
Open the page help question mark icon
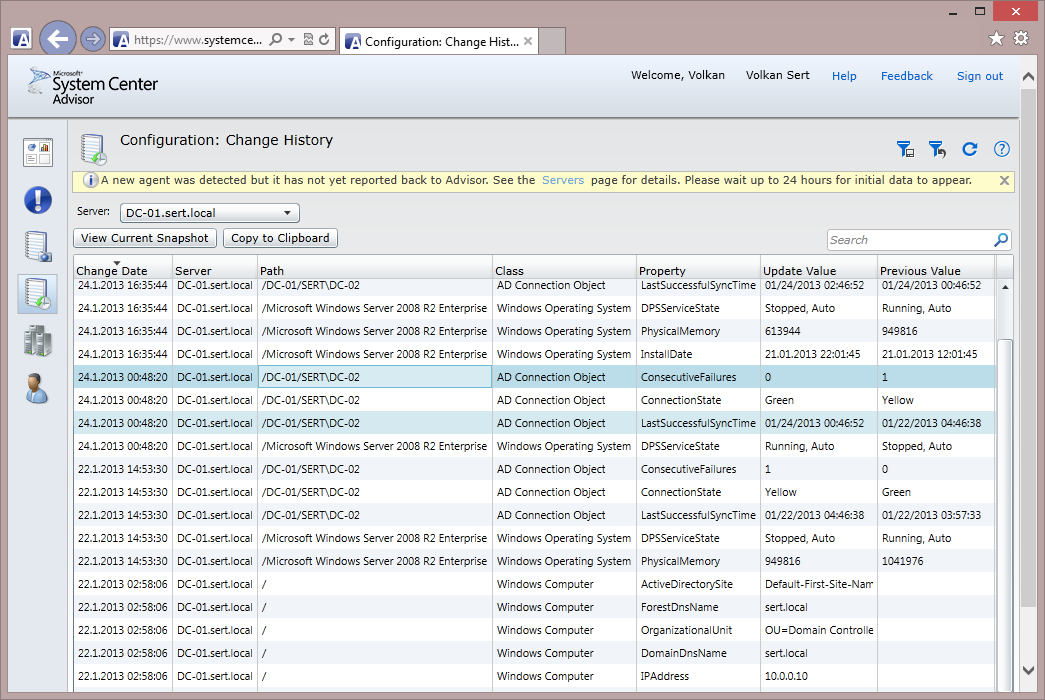(x=1002, y=149)
